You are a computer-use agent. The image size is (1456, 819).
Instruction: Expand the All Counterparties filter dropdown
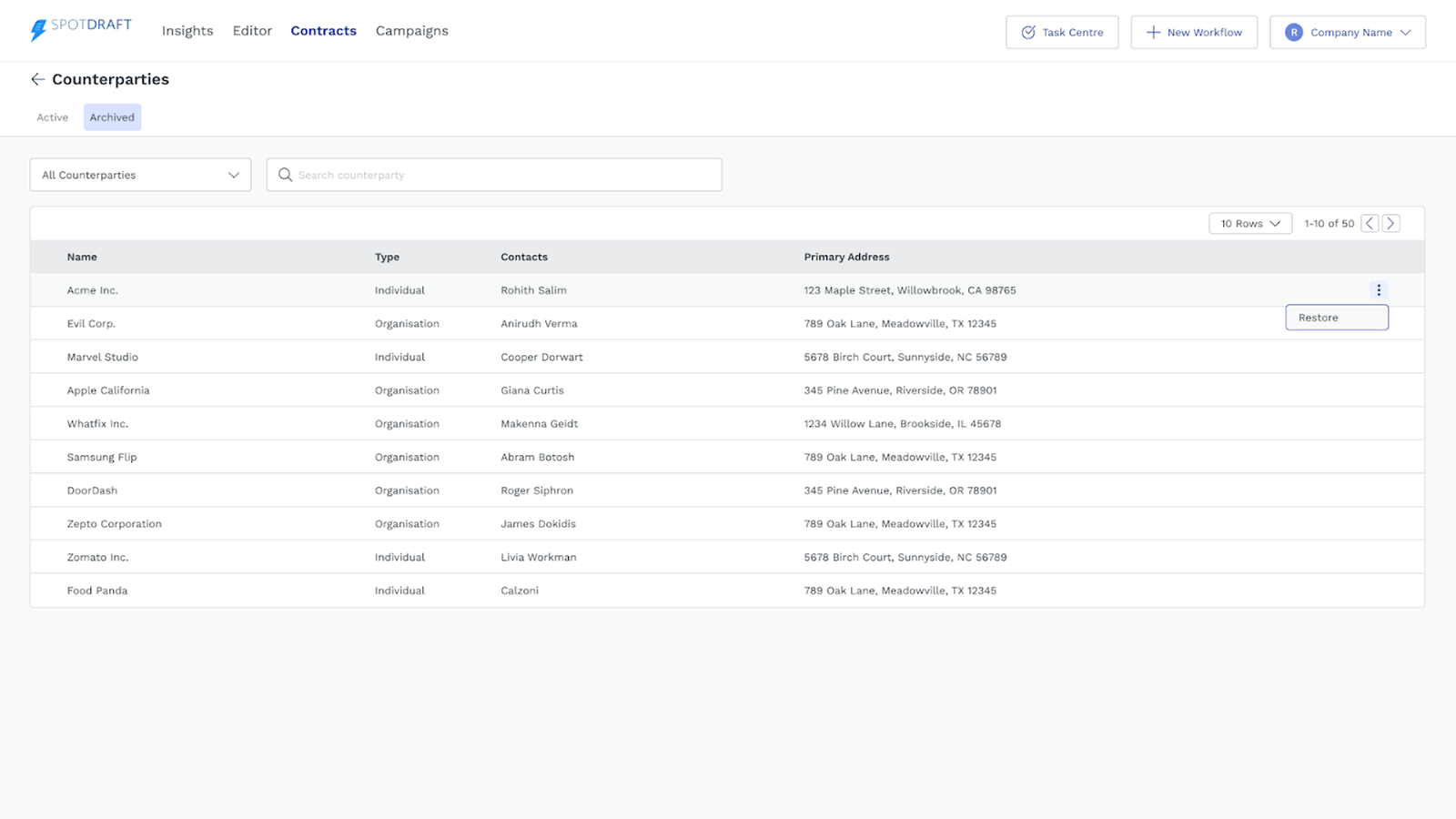coord(140,175)
